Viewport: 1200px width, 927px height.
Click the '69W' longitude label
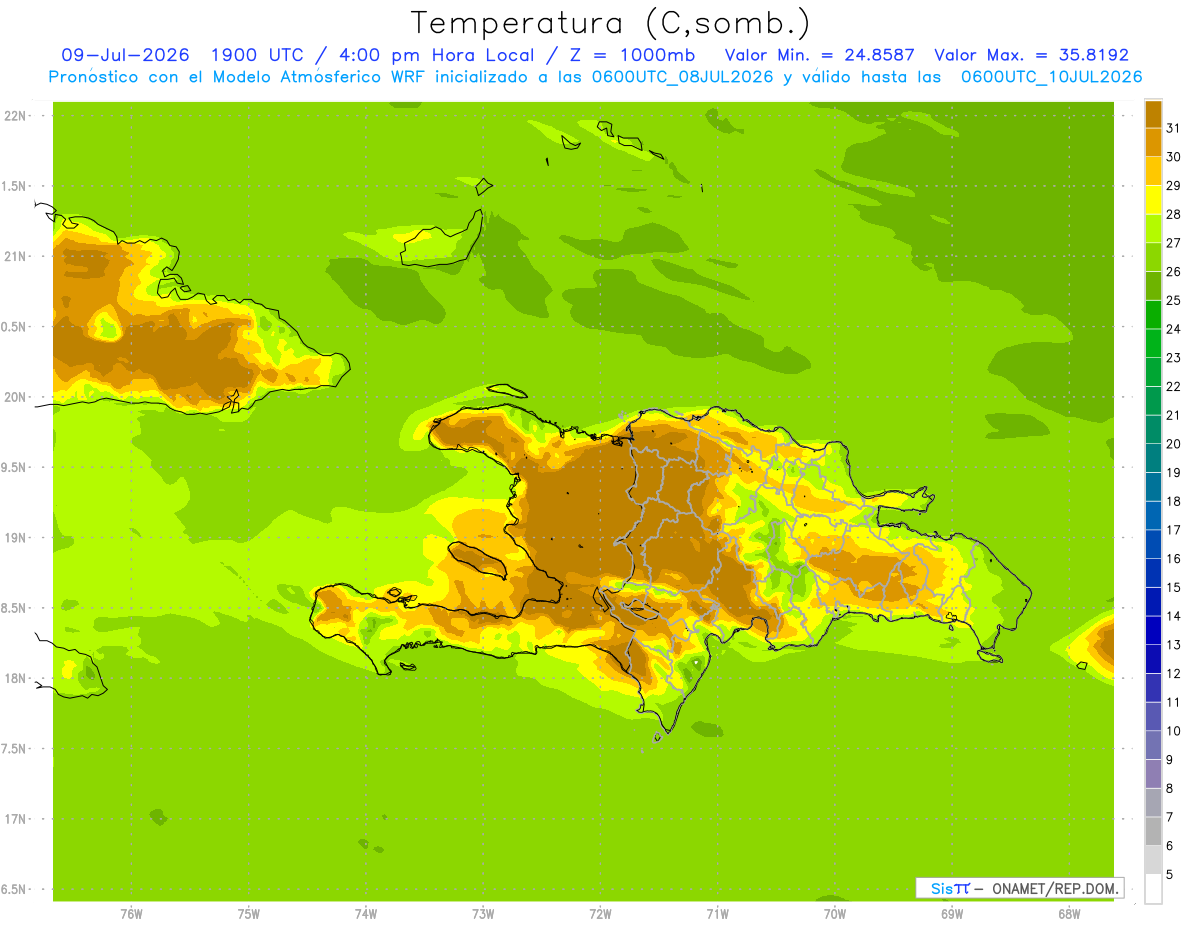click(x=952, y=914)
